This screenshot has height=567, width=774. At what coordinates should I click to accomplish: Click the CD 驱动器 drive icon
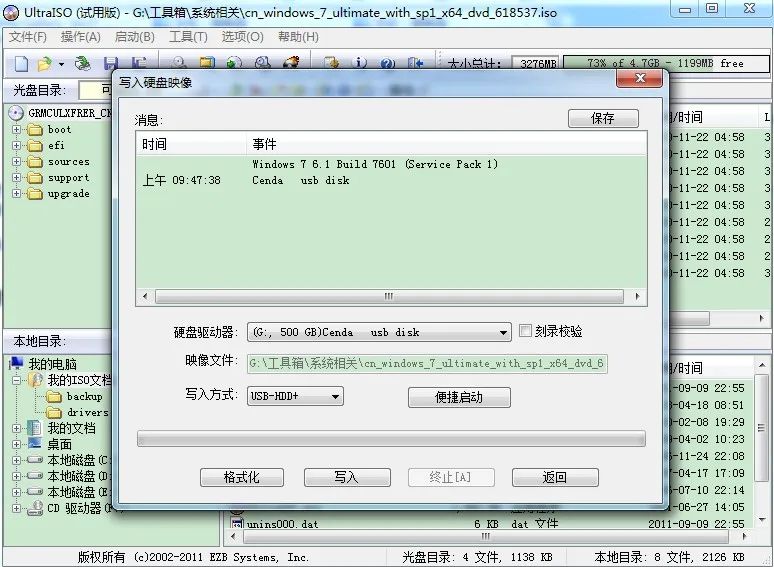tap(35, 508)
